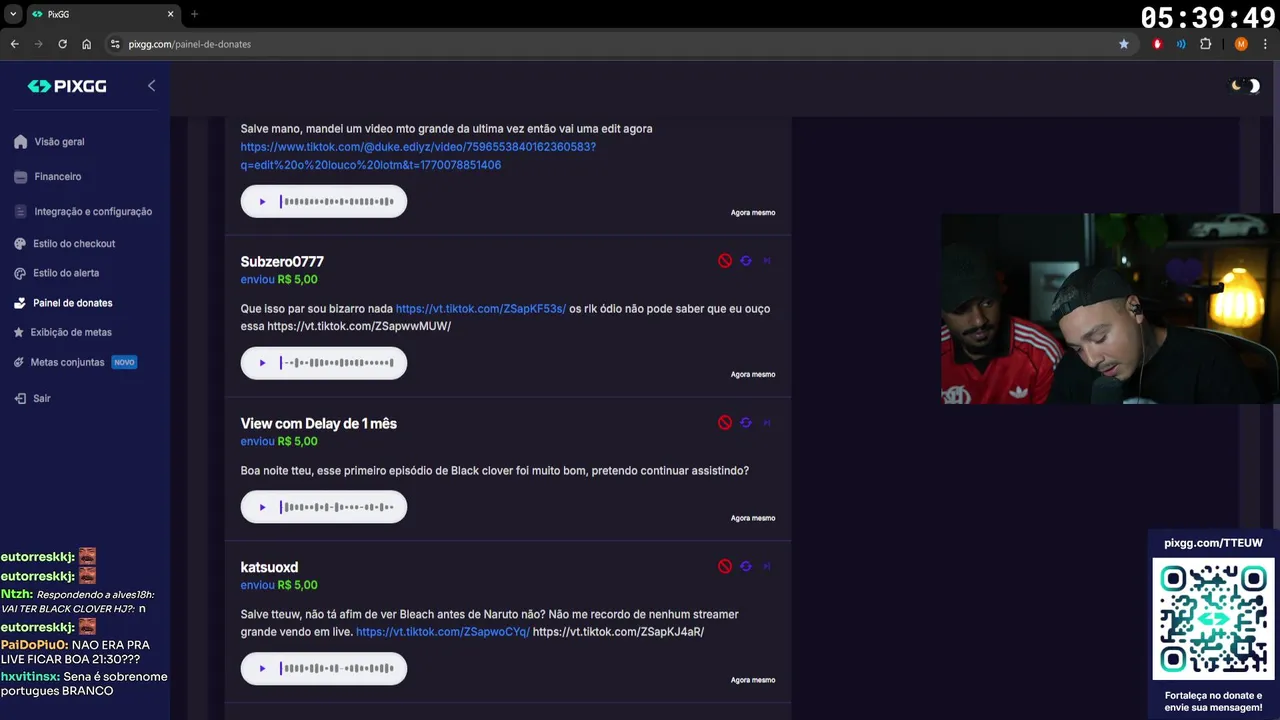This screenshot has height=720, width=1280.
Task: Click the browser back arrow
Action: click(x=15, y=44)
